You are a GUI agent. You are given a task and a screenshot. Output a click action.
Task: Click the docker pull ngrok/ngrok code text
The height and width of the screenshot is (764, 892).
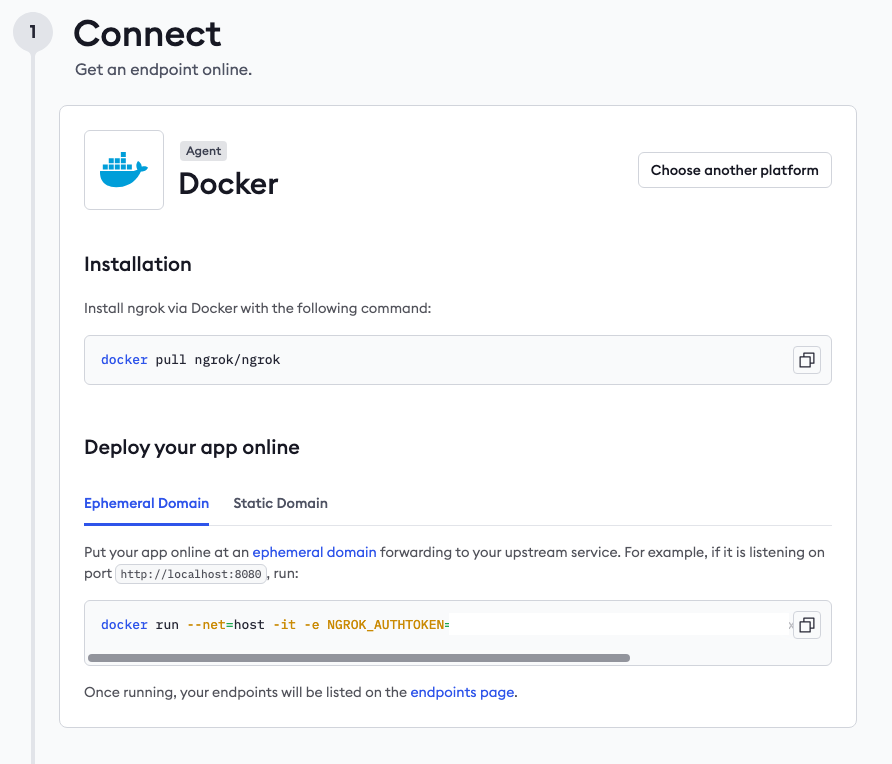(191, 360)
